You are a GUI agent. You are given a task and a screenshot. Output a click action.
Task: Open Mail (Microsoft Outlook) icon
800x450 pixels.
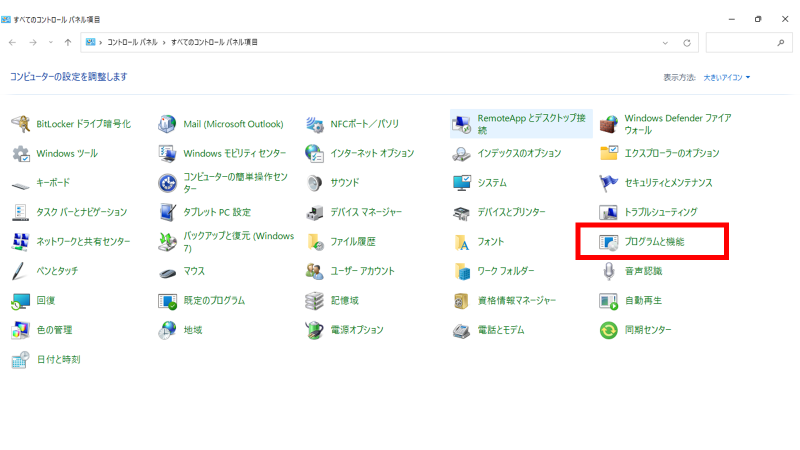click(x=167, y=124)
